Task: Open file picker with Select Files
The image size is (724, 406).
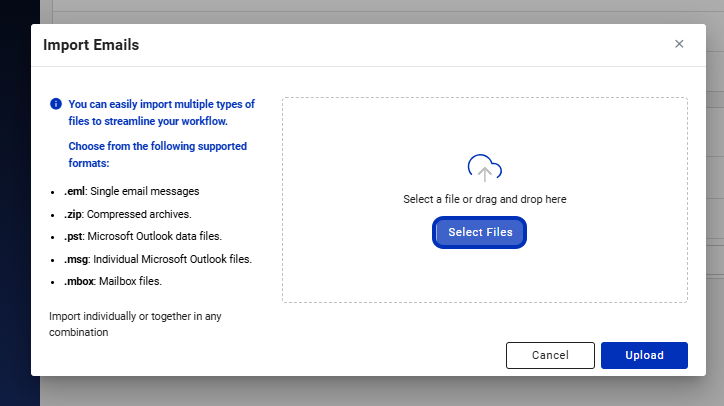Action: (479, 232)
